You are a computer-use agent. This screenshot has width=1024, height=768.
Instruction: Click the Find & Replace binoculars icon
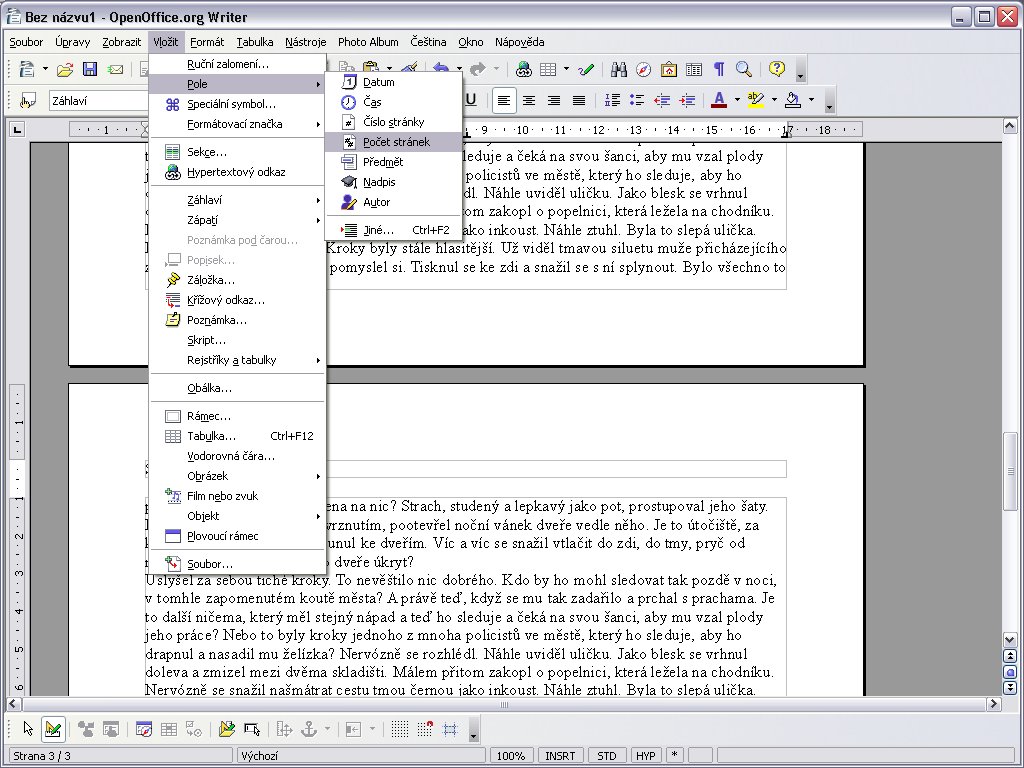[618, 69]
